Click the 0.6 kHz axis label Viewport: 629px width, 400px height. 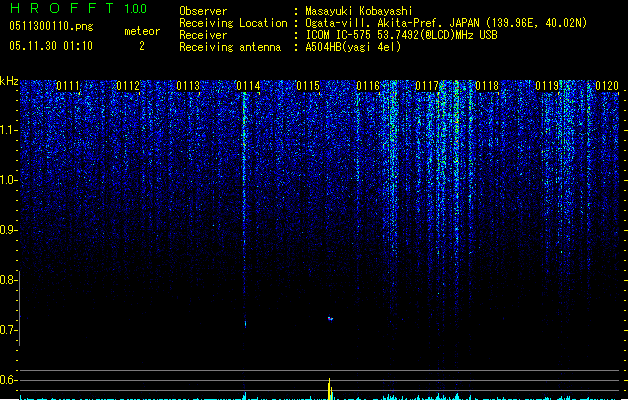(8, 380)
